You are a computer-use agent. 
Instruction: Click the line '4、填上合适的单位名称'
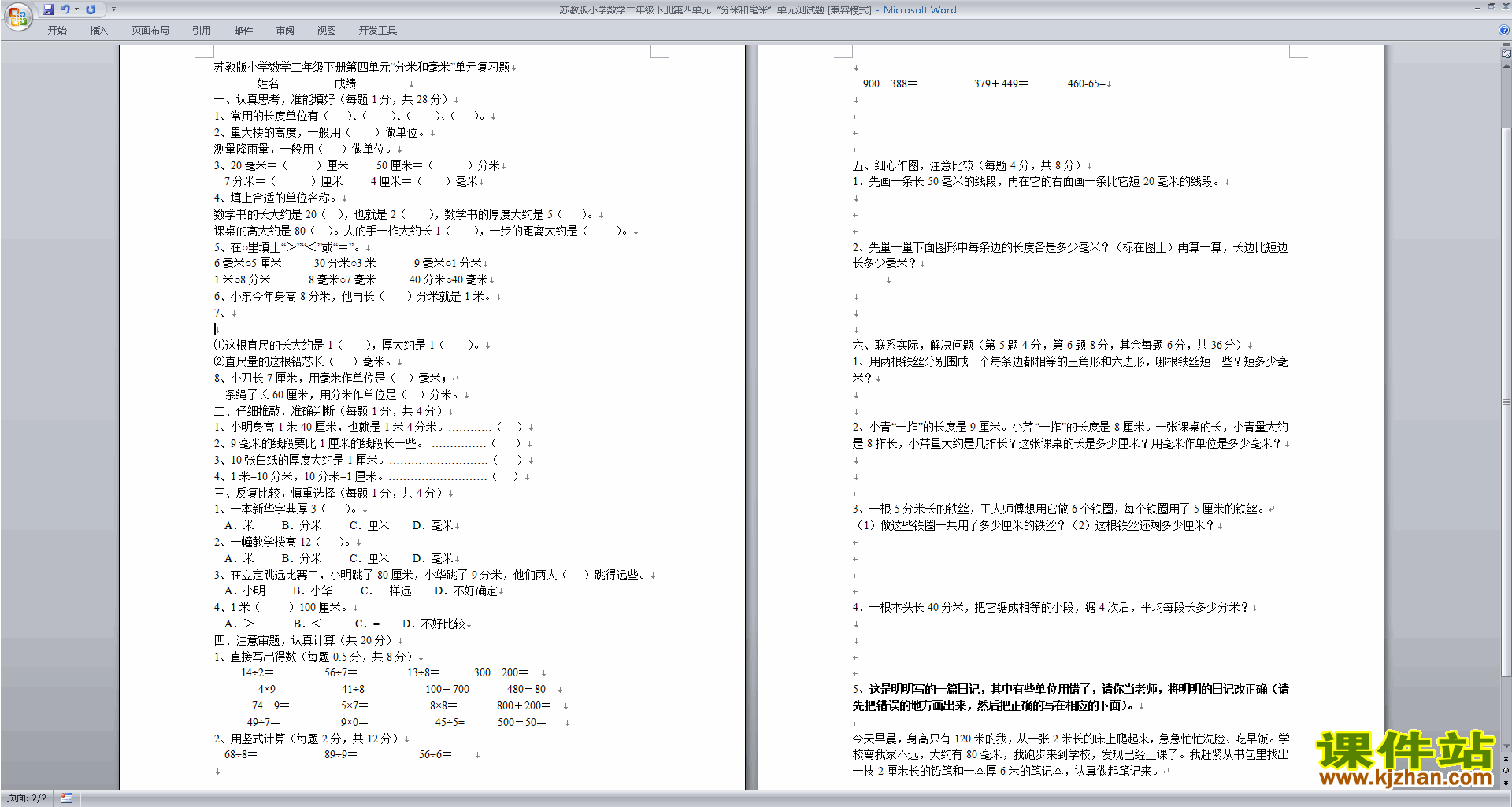coord(276,198)
